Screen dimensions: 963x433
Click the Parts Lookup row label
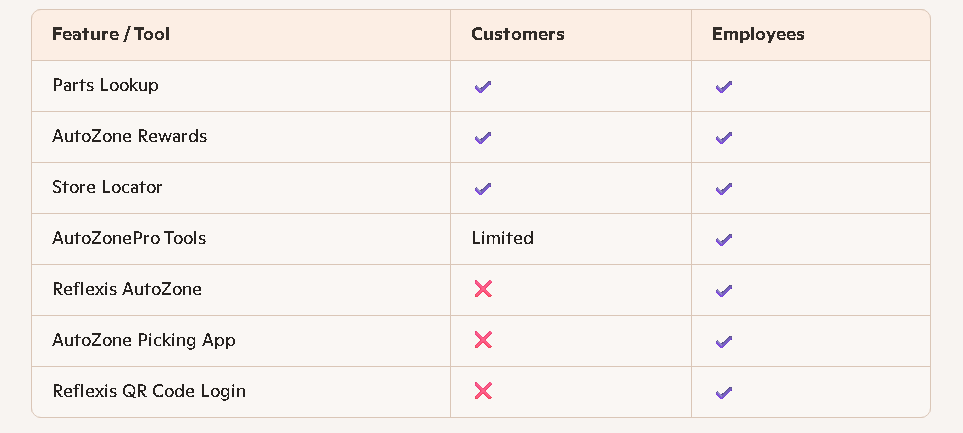click(x=105, y=85)
